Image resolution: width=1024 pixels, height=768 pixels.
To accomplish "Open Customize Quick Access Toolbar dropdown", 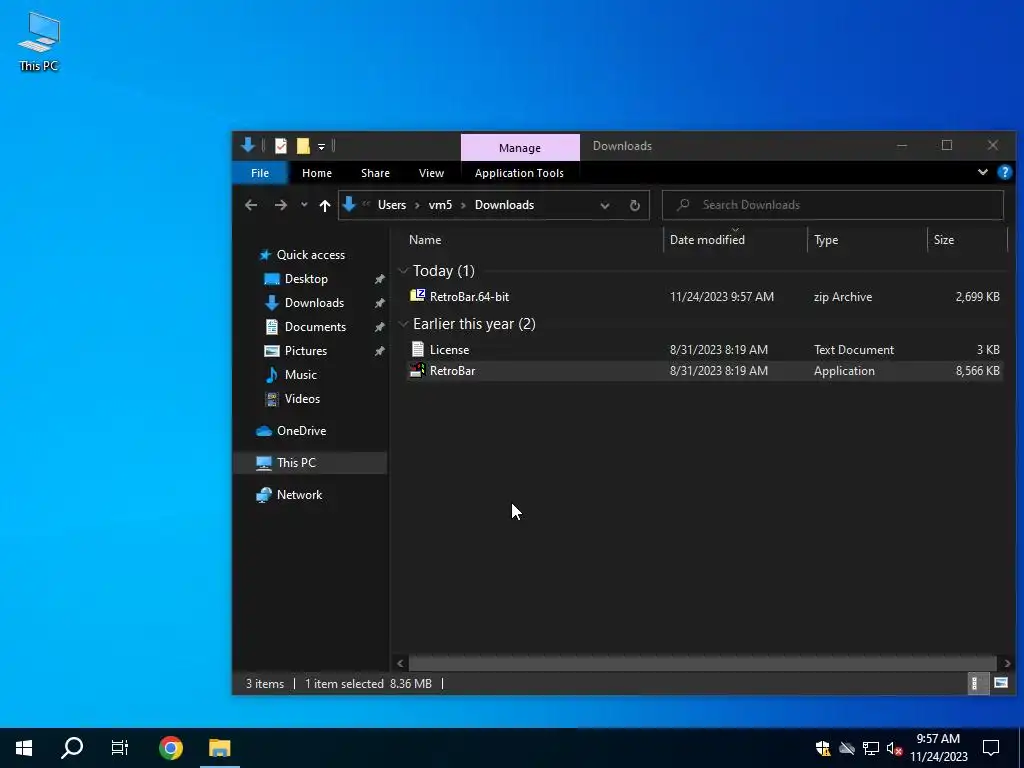I will 321,146.
